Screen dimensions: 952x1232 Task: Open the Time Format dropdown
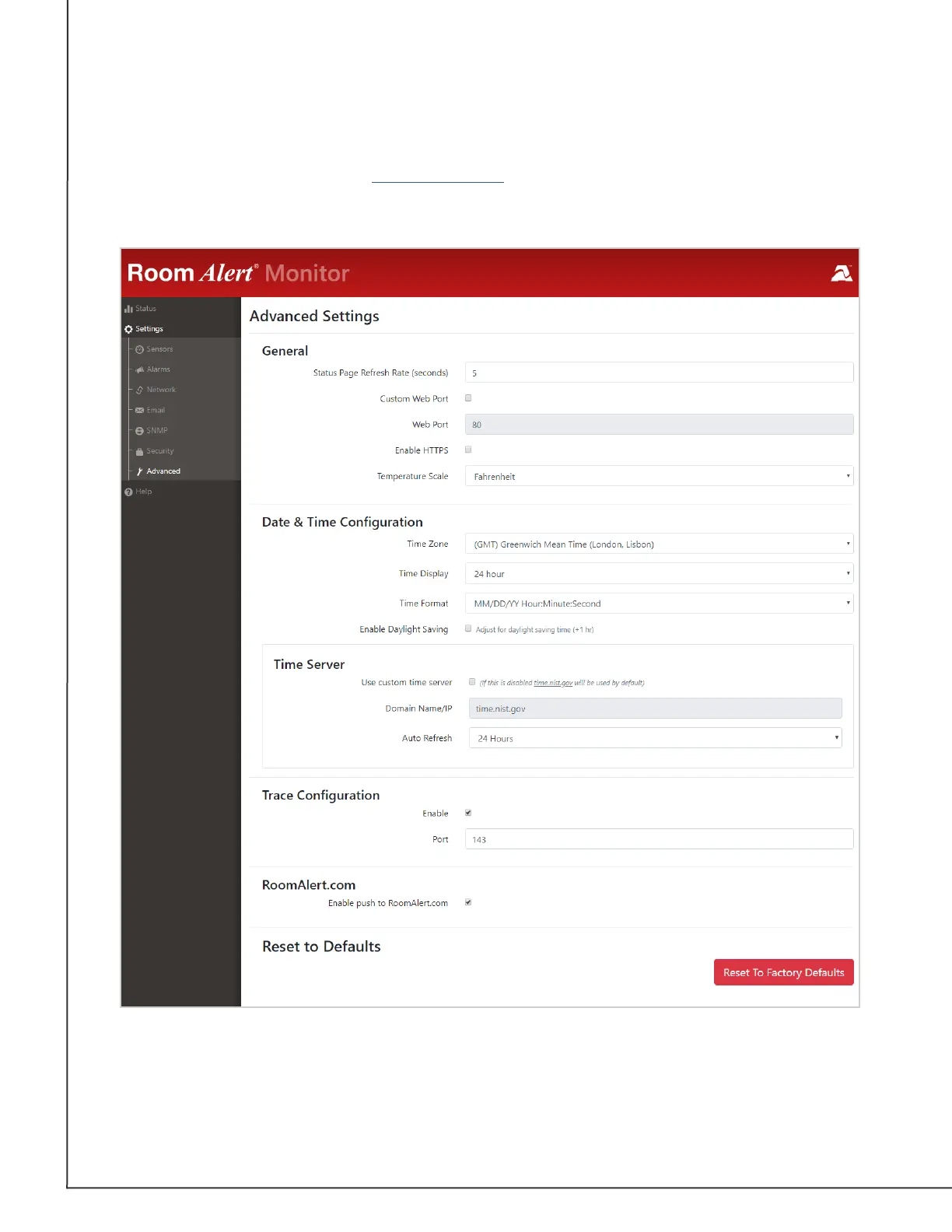point(659,603)
